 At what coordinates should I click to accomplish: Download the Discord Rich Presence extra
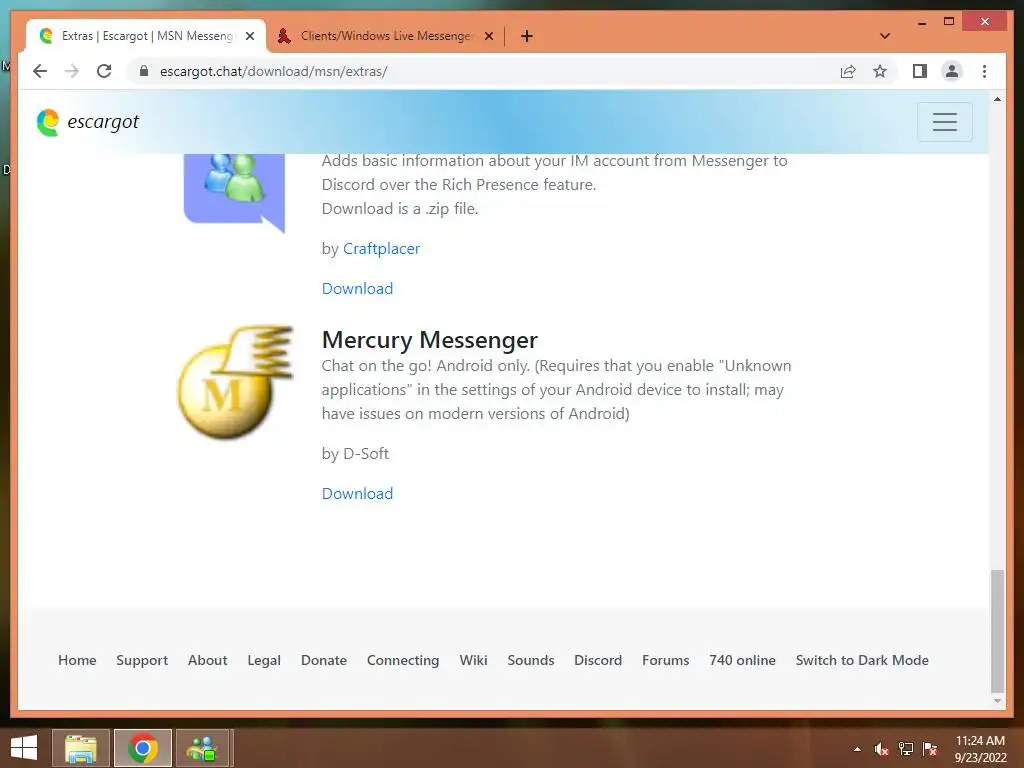[x=357, y=289]
